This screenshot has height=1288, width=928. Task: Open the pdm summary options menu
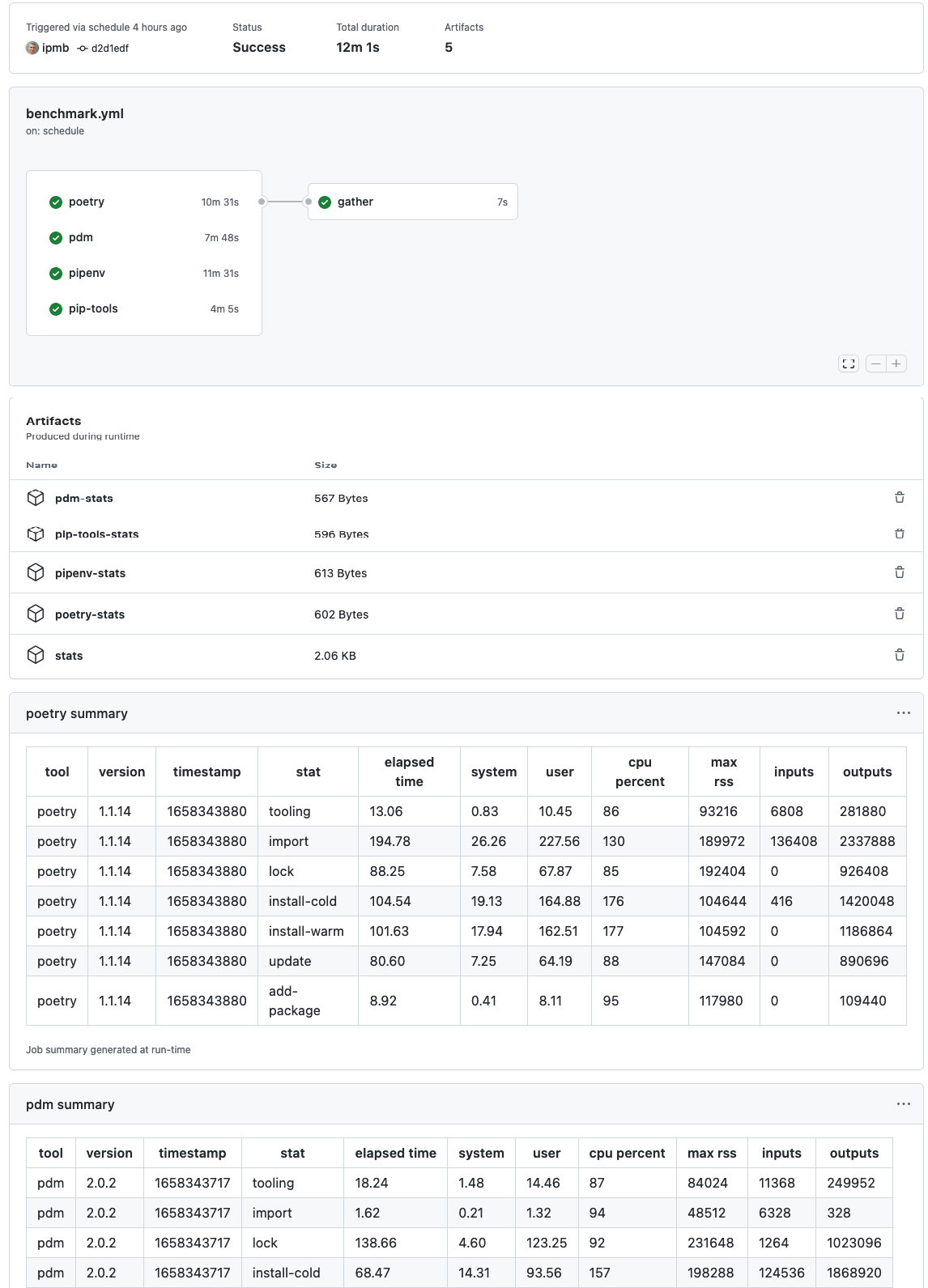pyautogui.click(x=904, y=1104)
